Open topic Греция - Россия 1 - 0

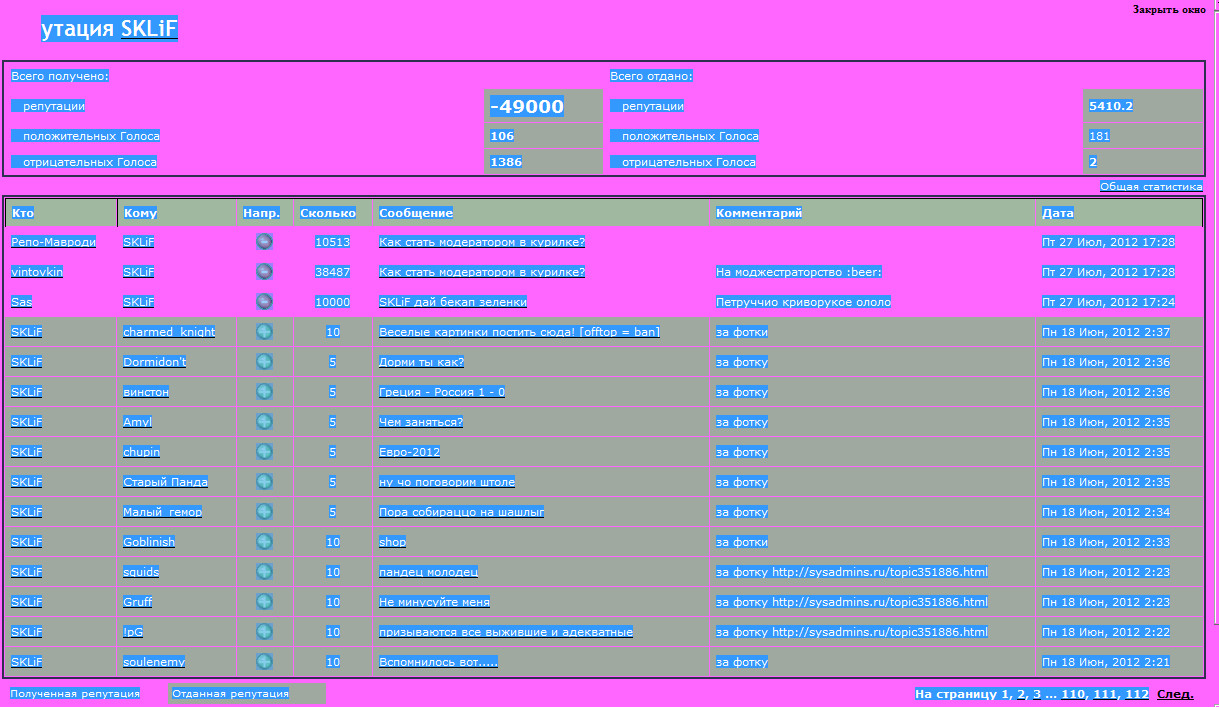point(442,392)
